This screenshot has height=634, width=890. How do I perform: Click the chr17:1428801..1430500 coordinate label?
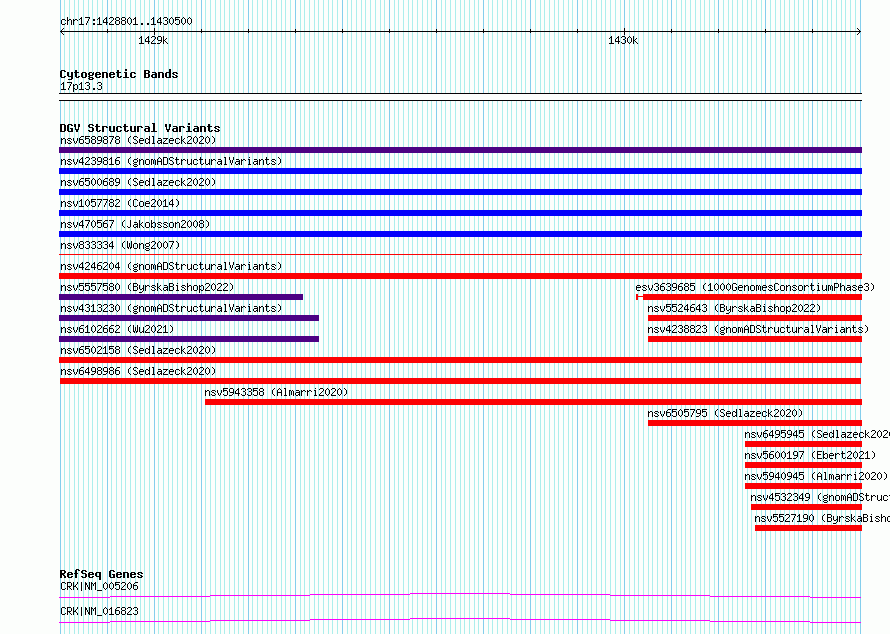click(126, 21)
